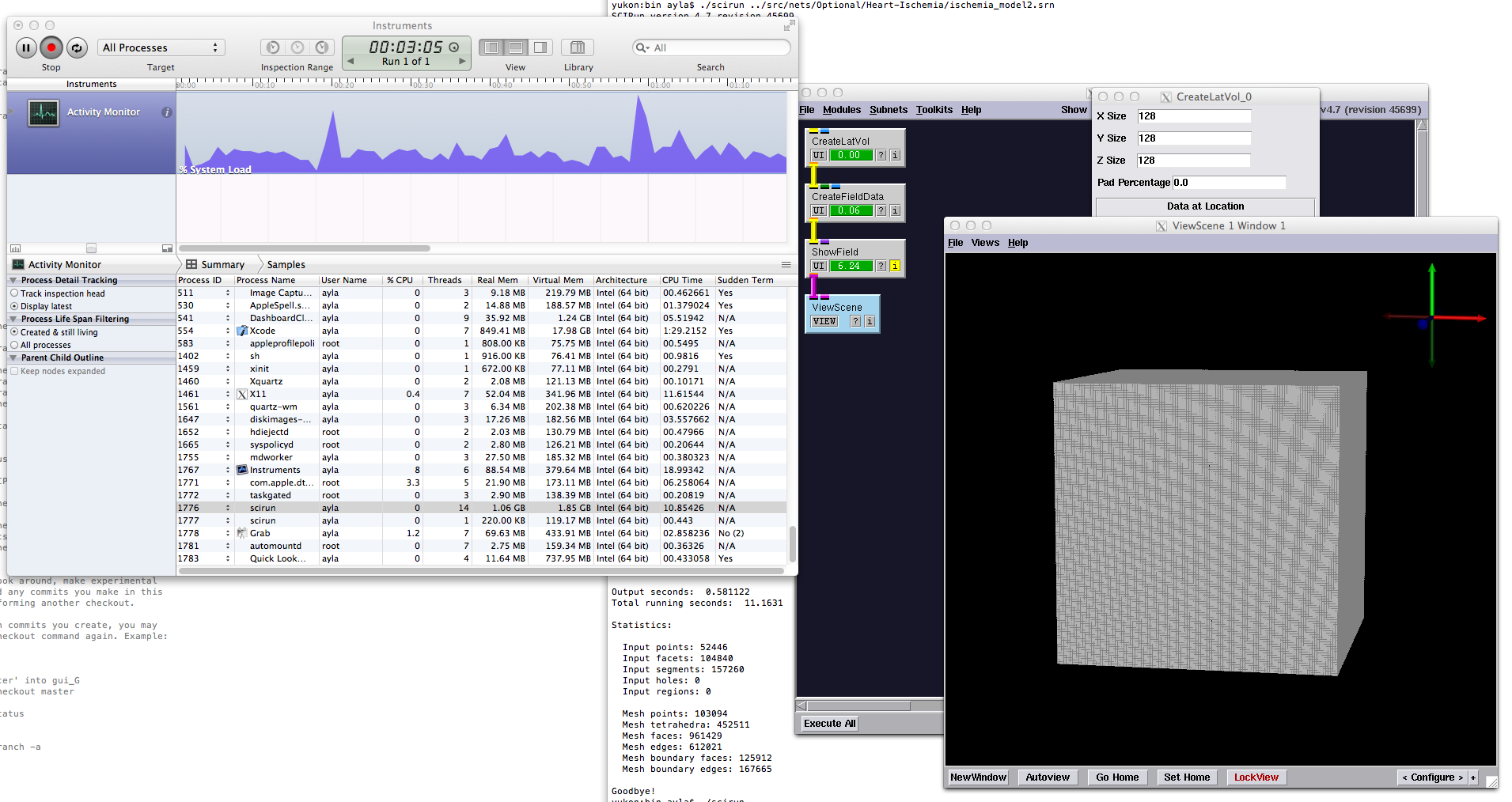Click the X Size input field

point(1194,116)
